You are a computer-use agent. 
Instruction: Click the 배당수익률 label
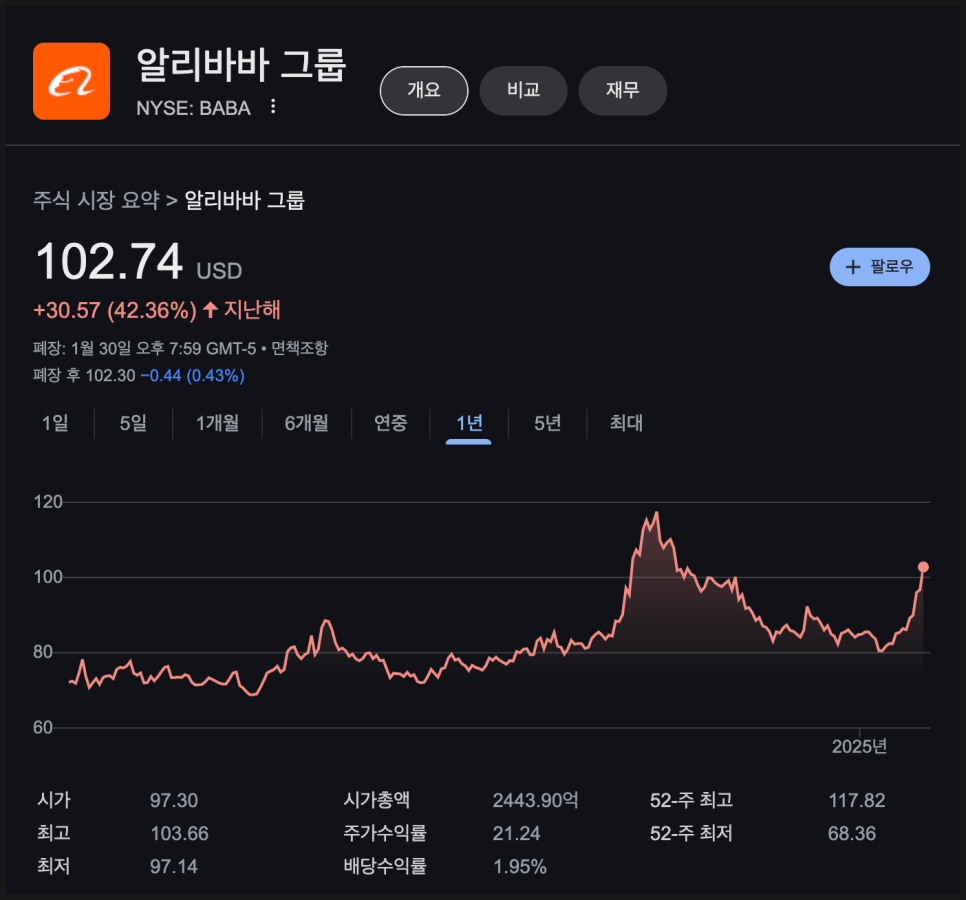385,867
